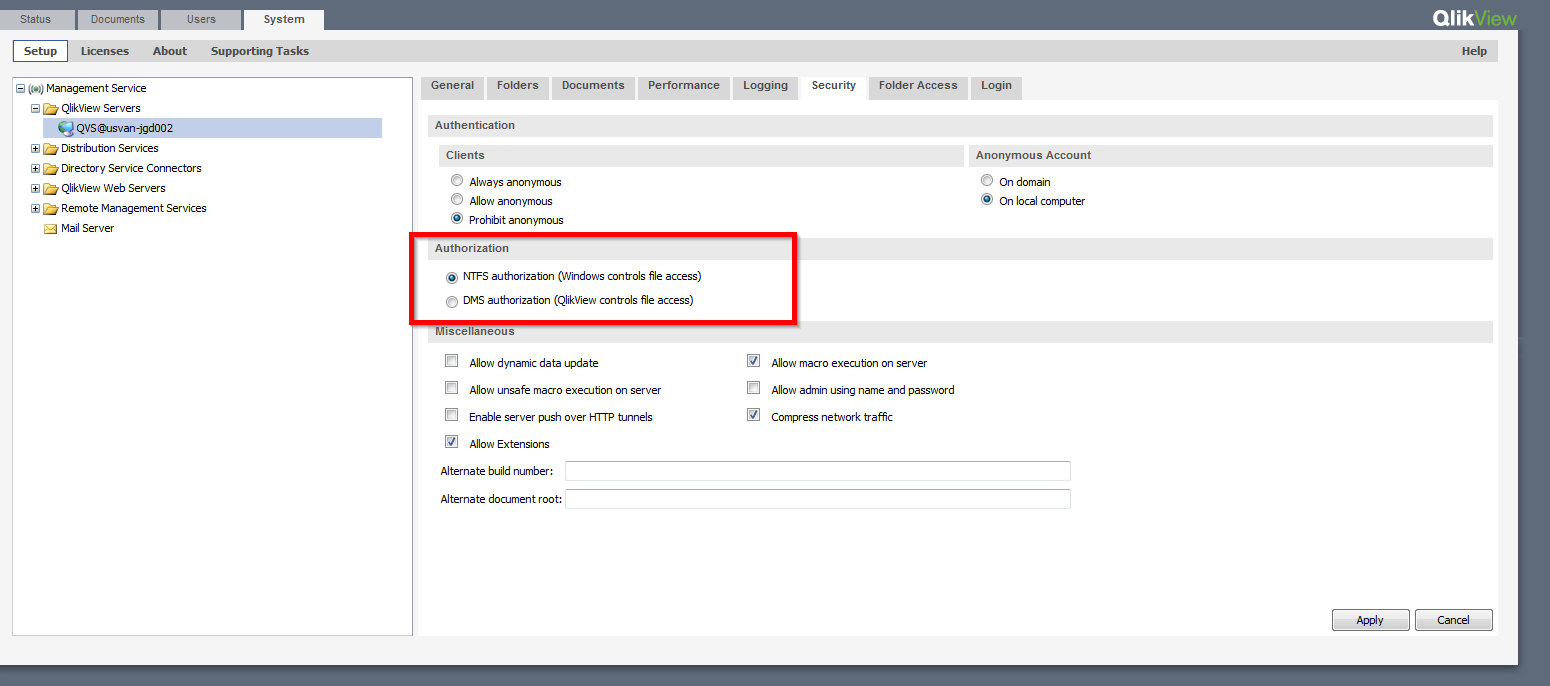The image size is (1550, 686).
Task: Click the Distribution Services folder icon
Action: (50, 148)
